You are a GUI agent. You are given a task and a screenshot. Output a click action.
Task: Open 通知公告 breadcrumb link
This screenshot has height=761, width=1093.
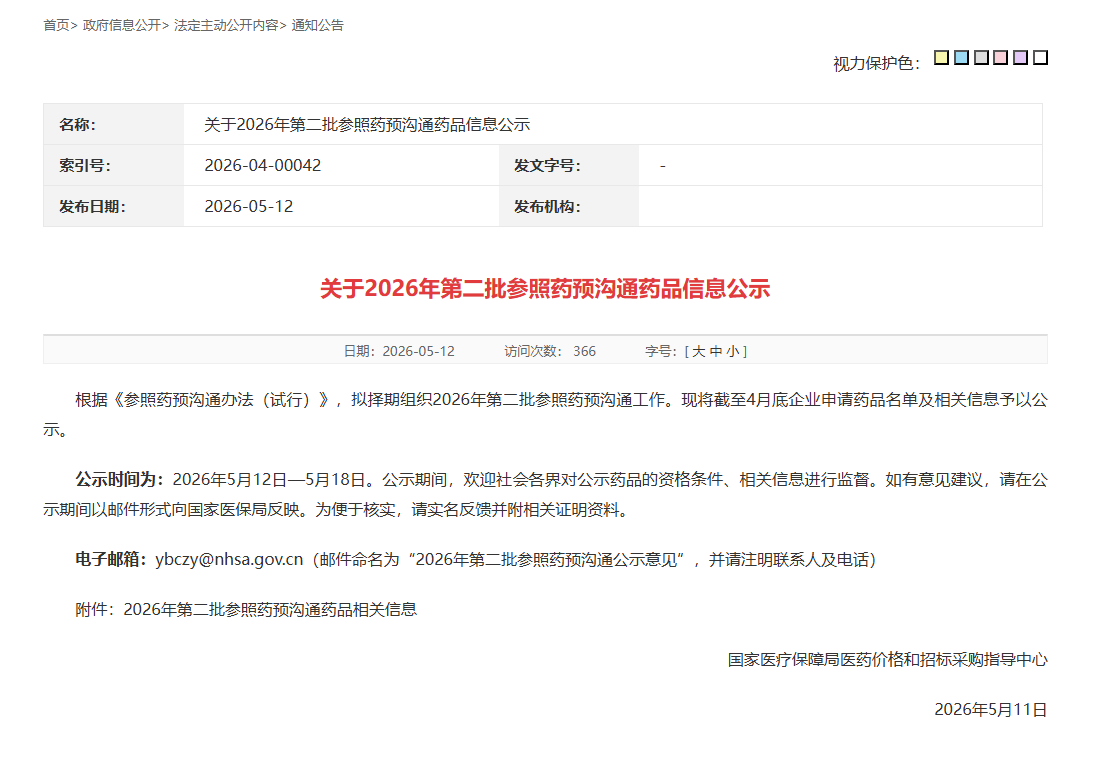pyautogui.click(x=317, y=25)
